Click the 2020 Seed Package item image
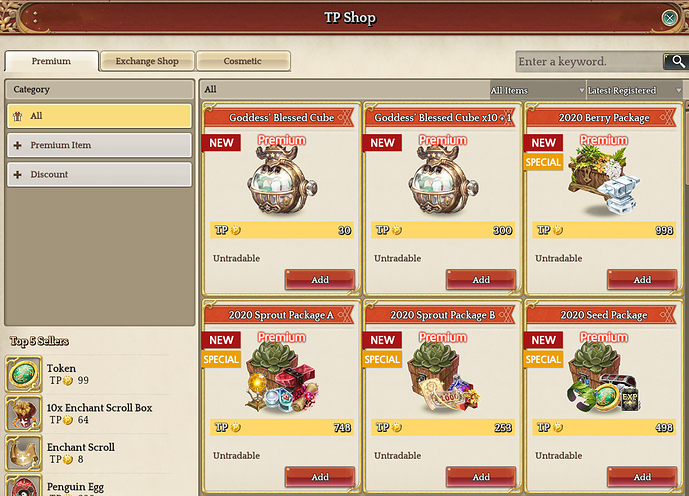Screen dimensions: 689x496 [603, 377]
